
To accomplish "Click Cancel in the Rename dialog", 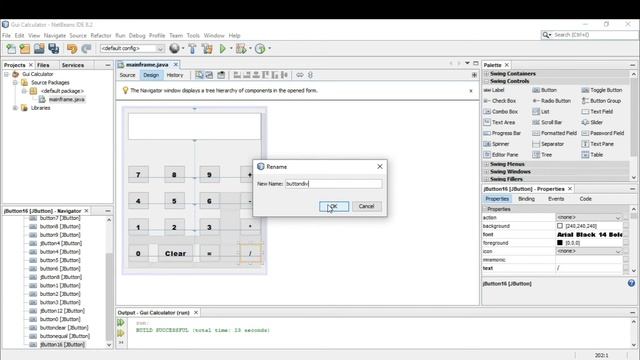I will 366,207.
